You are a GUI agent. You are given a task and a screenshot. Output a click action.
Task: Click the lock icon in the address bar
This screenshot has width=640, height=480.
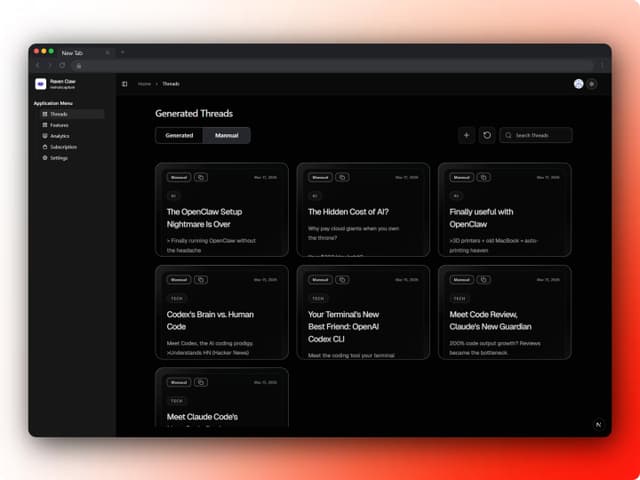79,66
